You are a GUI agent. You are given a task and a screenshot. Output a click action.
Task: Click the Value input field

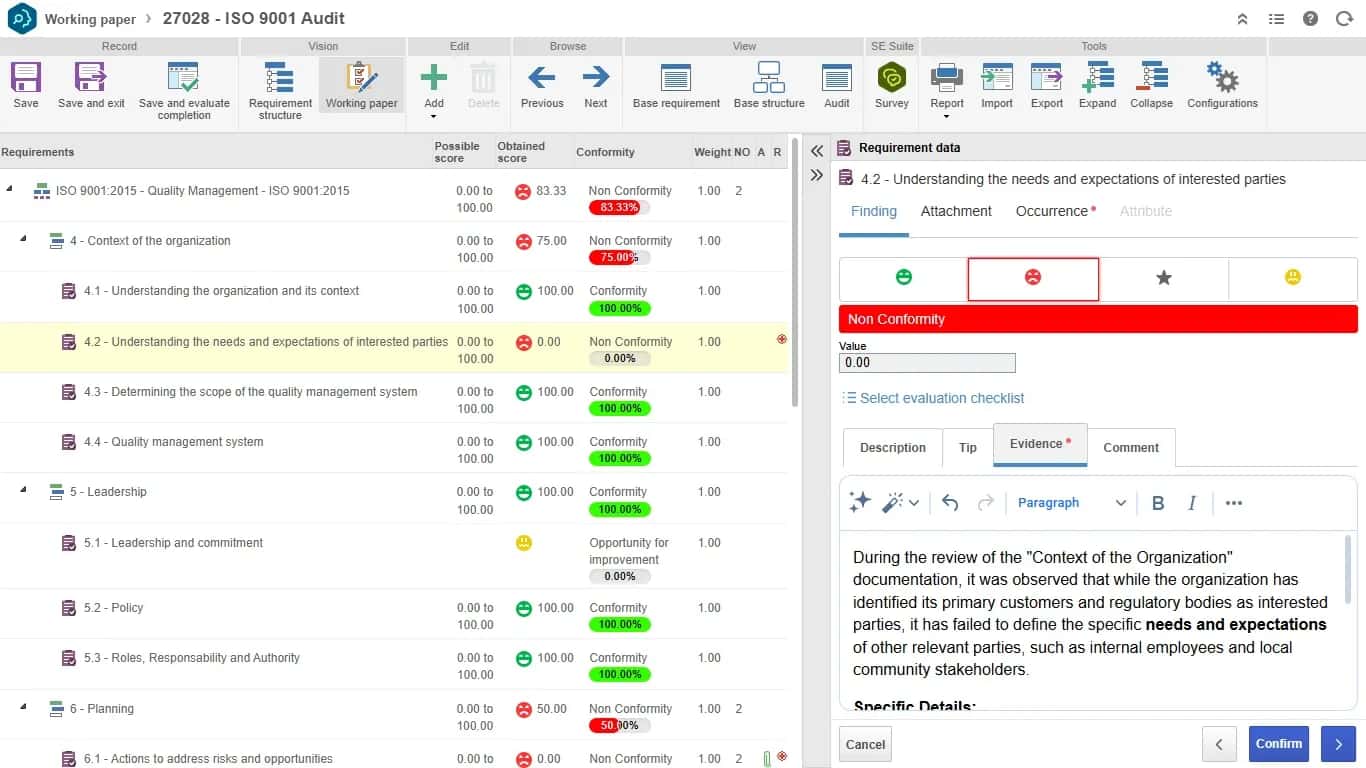(927, 363)
